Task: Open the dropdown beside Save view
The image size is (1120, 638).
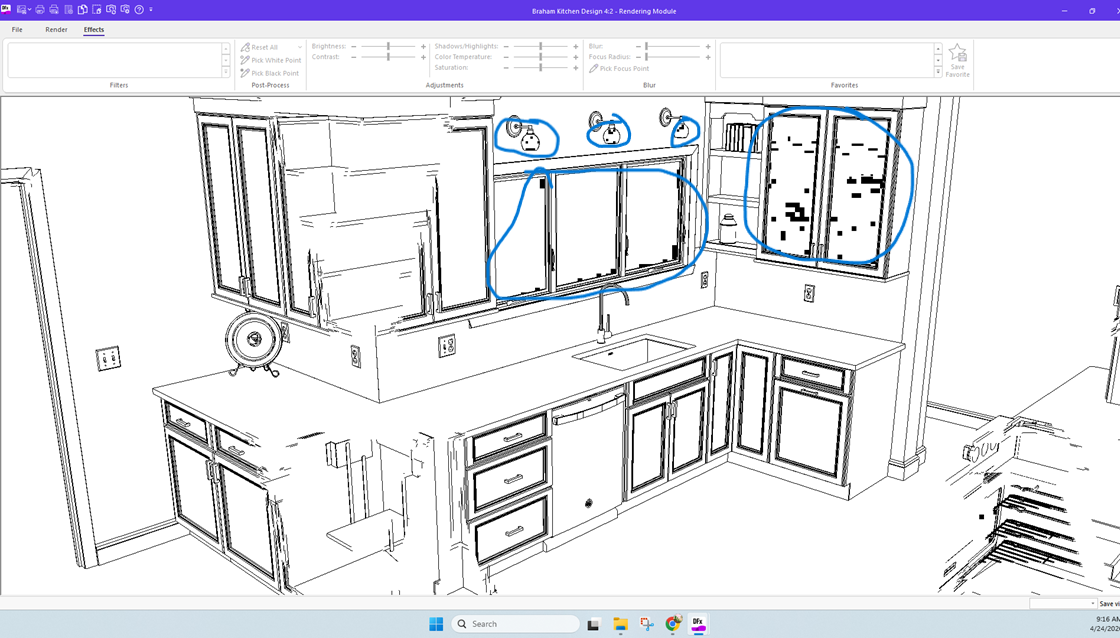Action: 1092,604
